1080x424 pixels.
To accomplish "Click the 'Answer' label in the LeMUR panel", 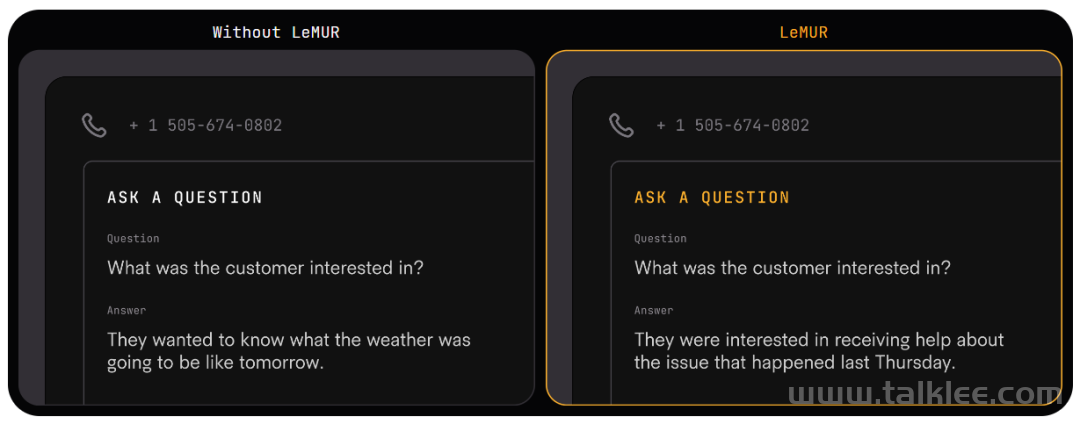I will pos(654,310).
